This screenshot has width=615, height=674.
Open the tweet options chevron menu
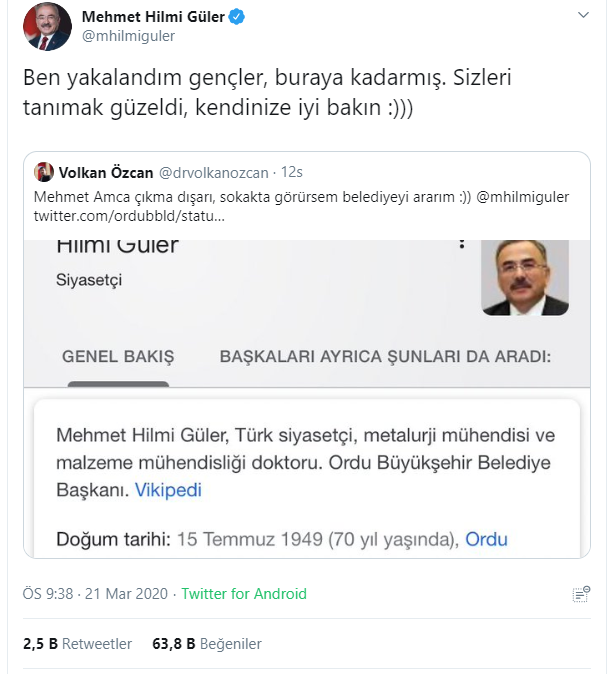coord(583,16)
